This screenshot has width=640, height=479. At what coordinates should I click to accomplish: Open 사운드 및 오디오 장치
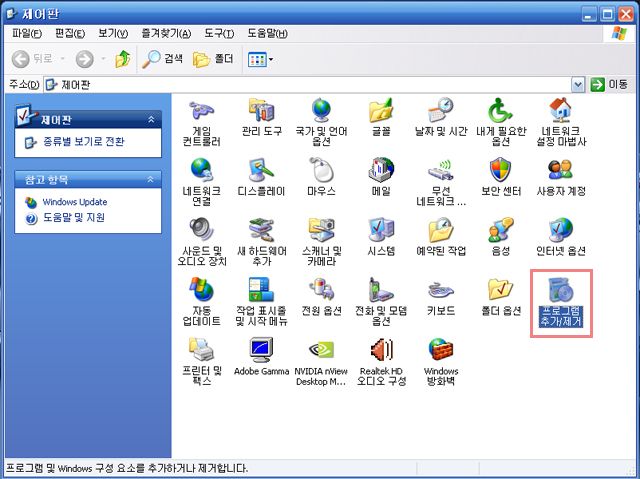pyautogui.click(x=202, y=242)
